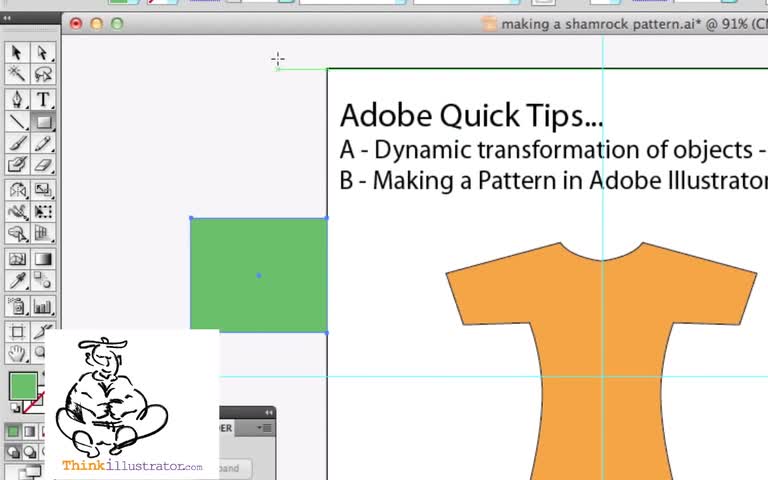Image resolution: width=768 pixels, height=480 pixels.
Task: Reset to default fill and stroke
Action: (15, 408)
